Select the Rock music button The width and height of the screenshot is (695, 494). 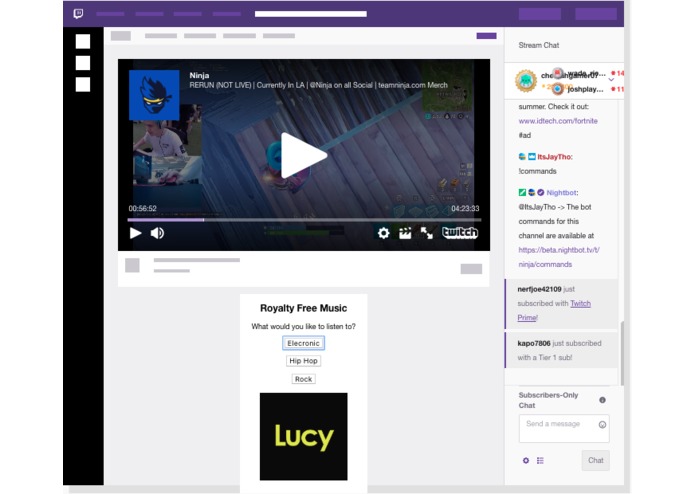click(304, 379)
